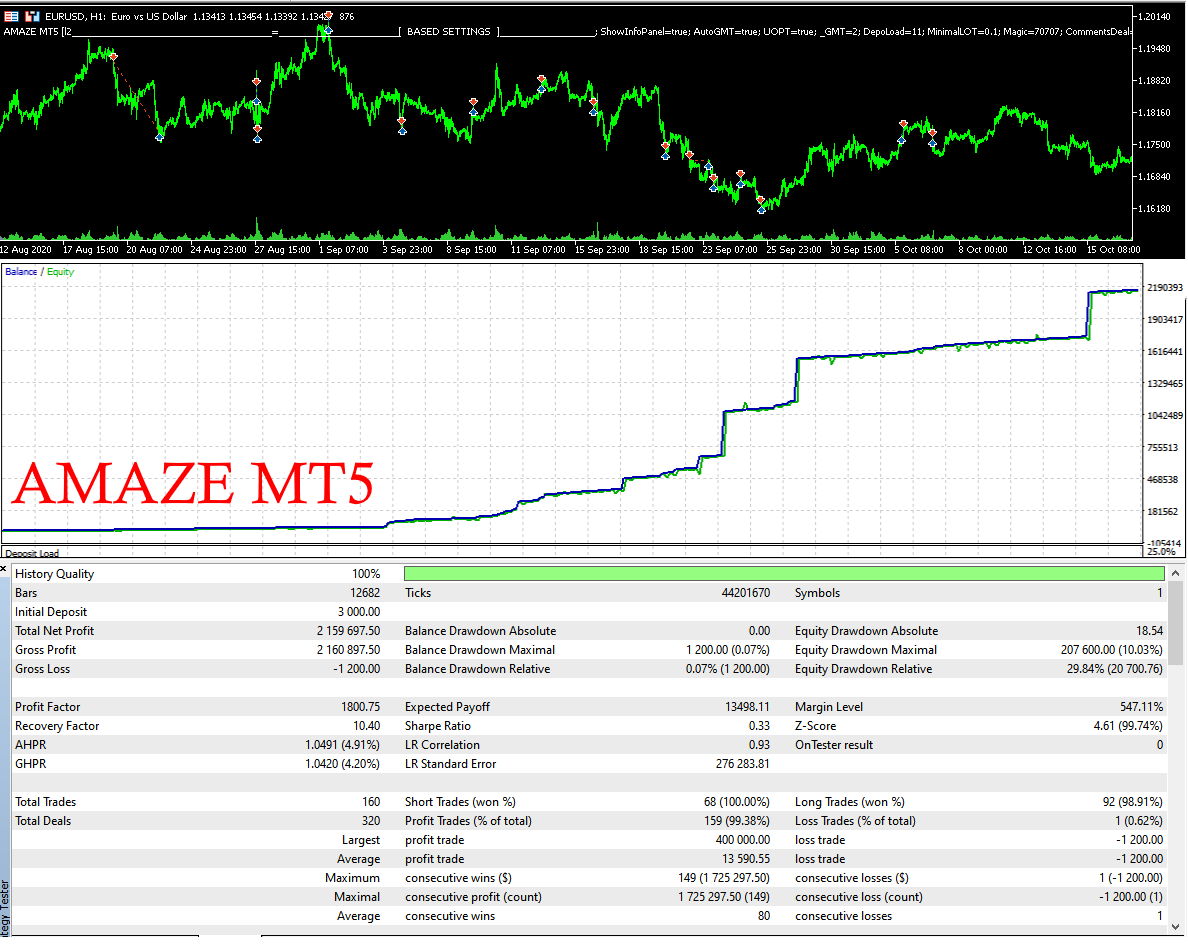
Task: Select the Long Trades value 92 (98.91%)
Action: pos(1133,802)
